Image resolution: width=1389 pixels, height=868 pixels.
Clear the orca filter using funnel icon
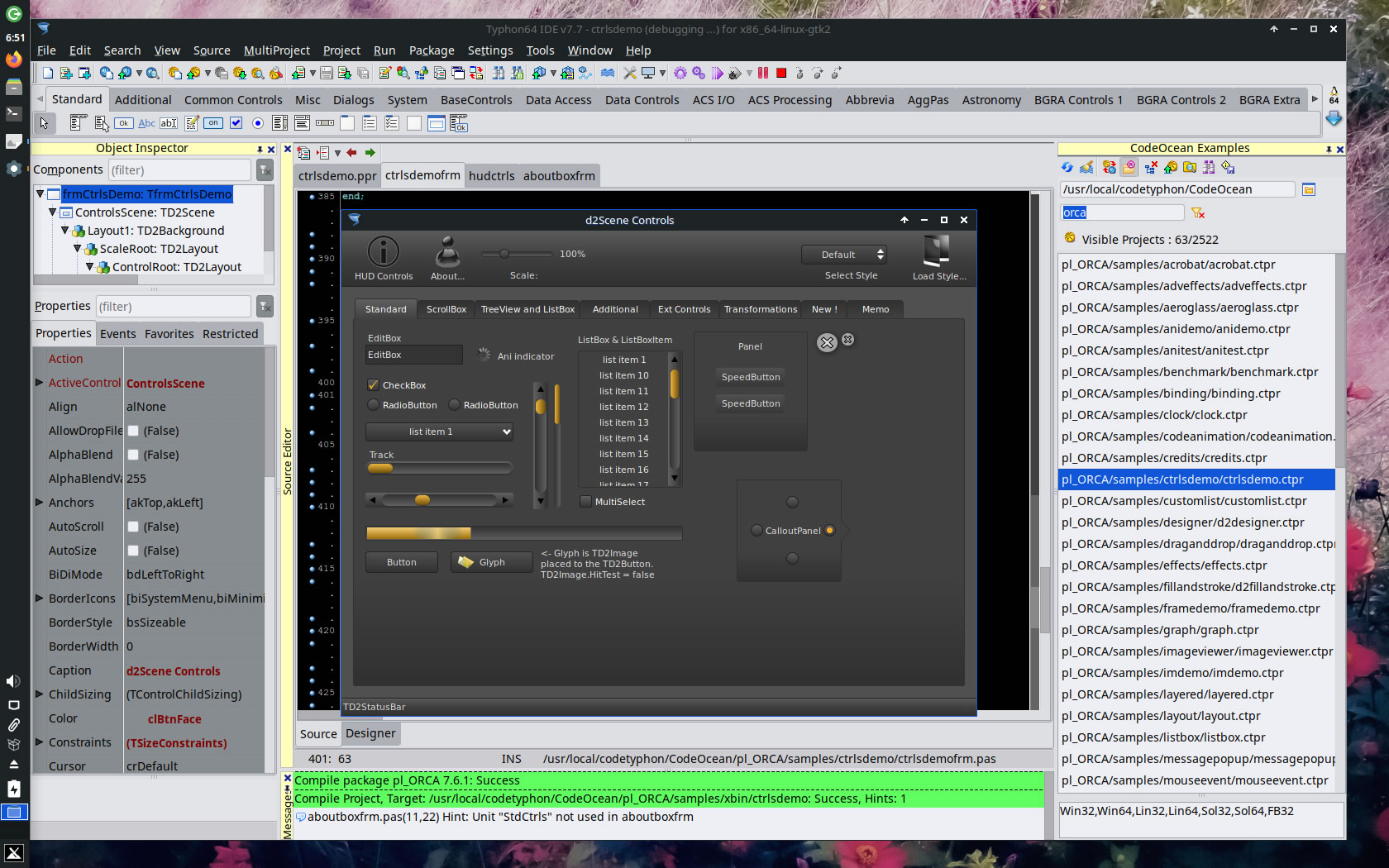[x=1198, y=213]
